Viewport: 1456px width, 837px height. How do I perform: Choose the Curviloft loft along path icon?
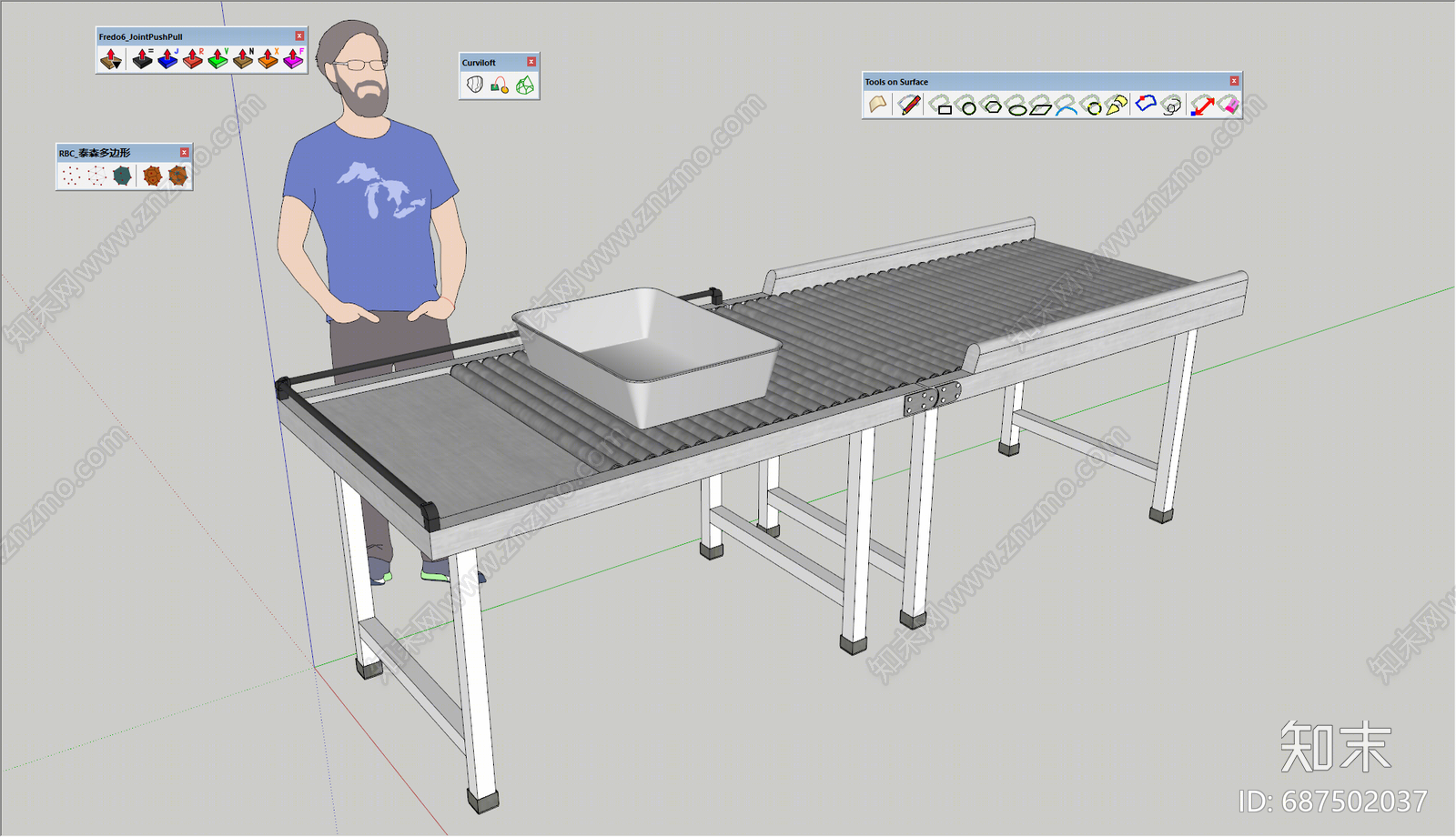[x=500, y=85]
